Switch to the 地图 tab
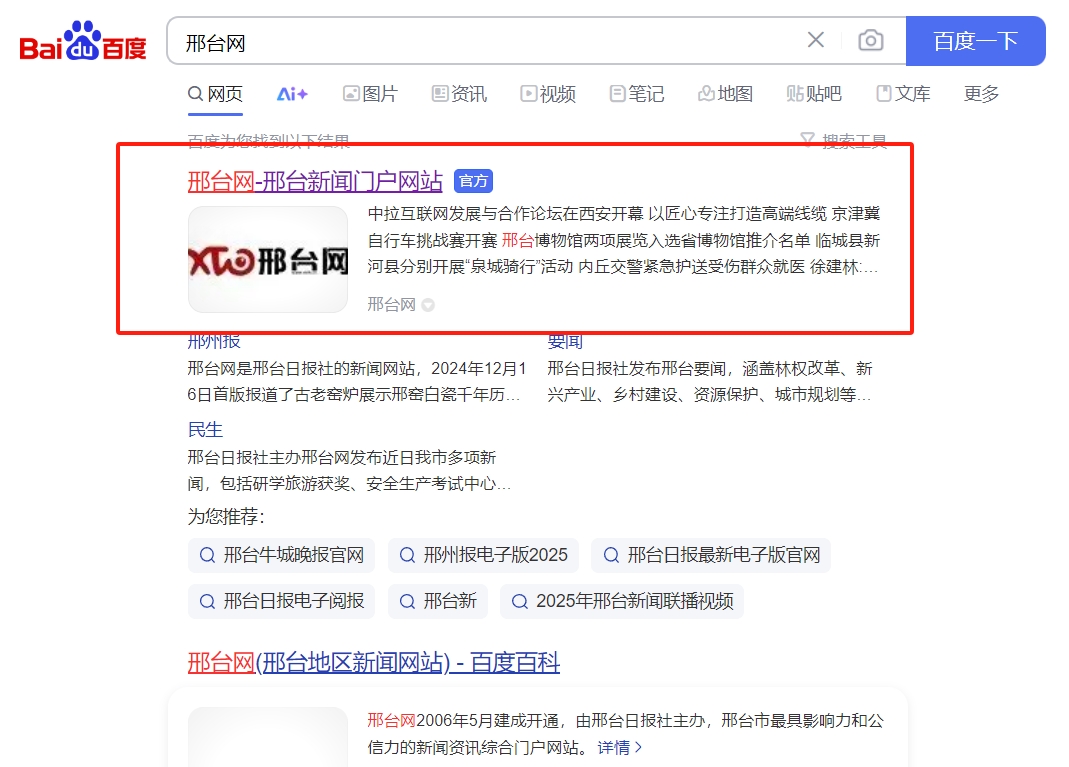 (x=725, y=94)
